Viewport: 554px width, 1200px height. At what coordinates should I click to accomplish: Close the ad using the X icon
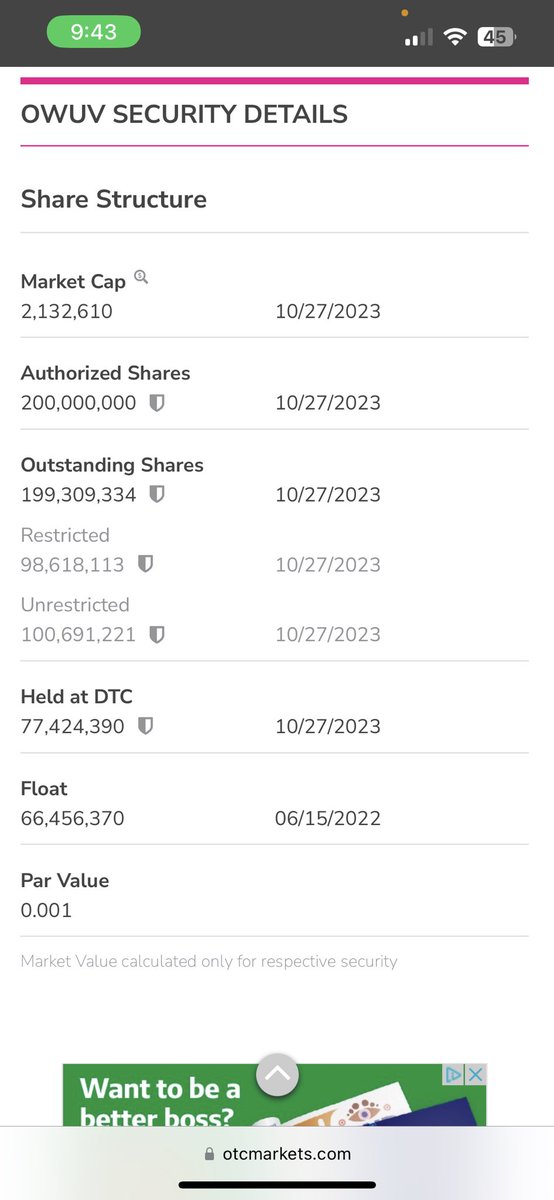[x=476, y=1075]
